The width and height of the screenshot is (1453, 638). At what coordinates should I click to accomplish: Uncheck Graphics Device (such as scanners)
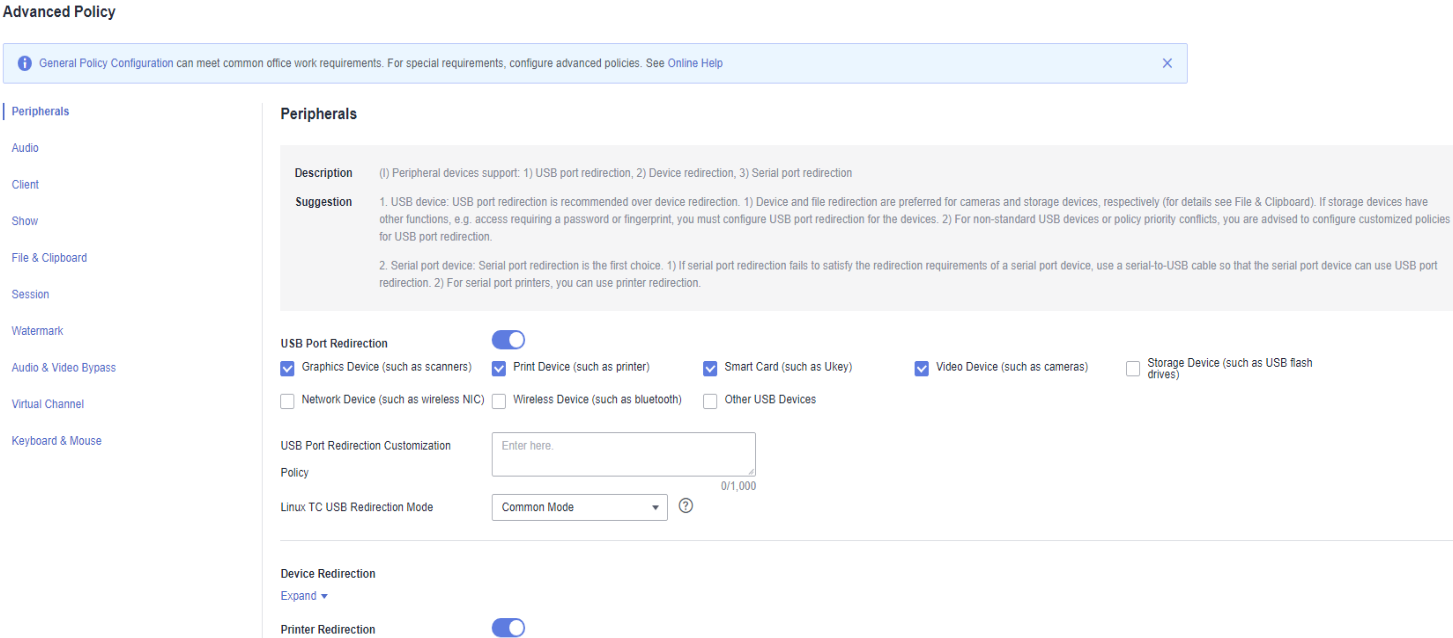[288, 368]
